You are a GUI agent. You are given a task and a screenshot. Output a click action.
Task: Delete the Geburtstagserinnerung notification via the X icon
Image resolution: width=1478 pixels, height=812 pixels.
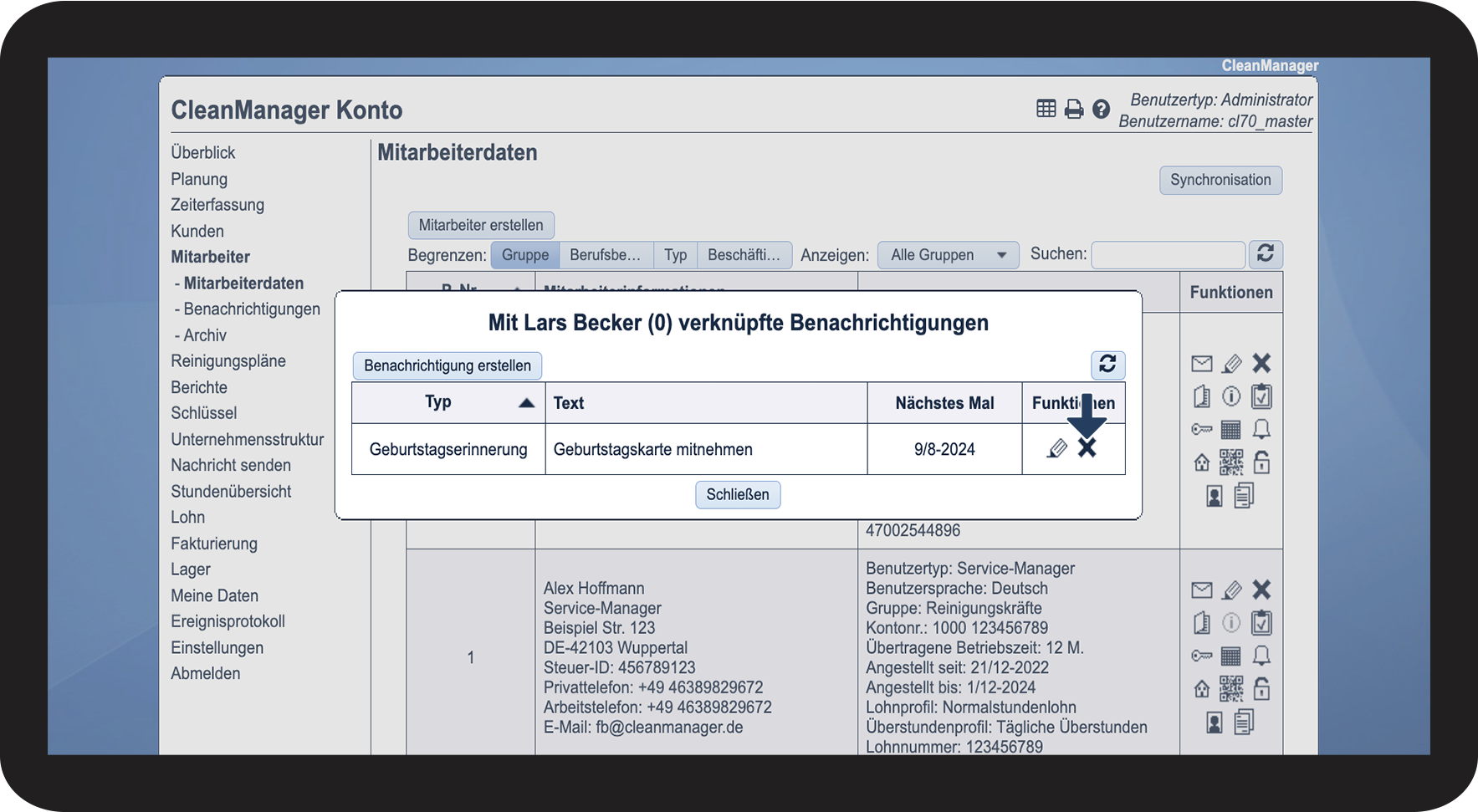pos(1087,448)
